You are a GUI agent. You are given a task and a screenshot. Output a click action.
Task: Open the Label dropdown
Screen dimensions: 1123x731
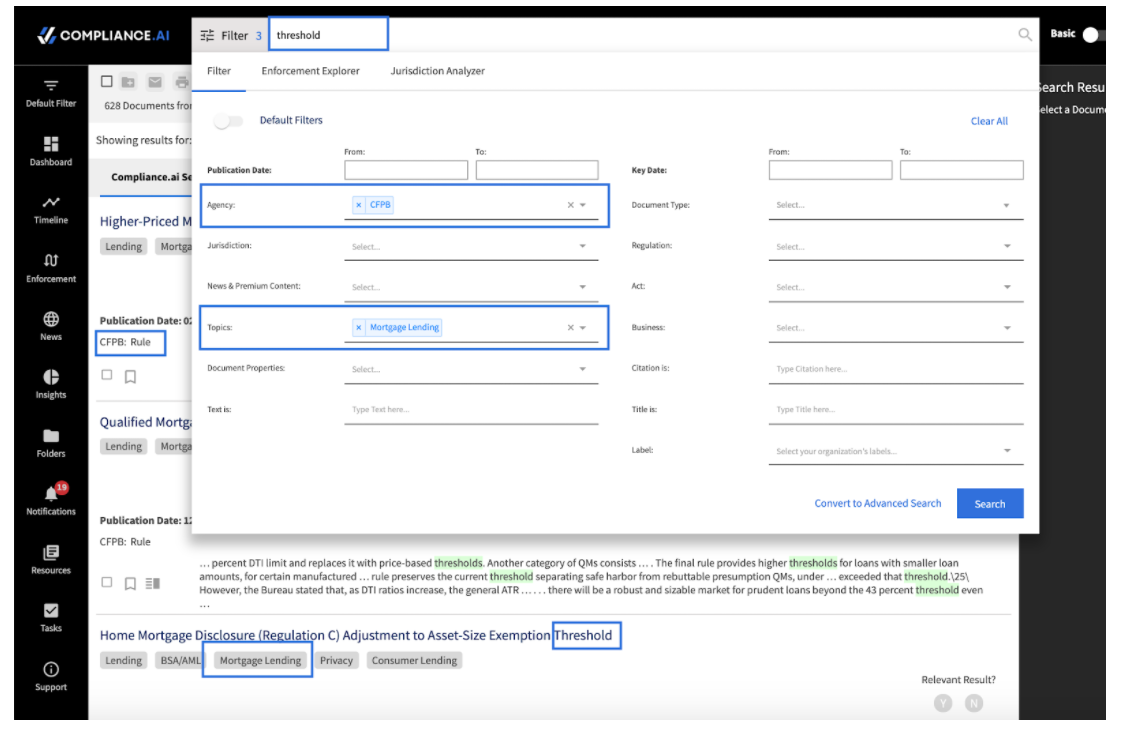click(x=896, y=451)
